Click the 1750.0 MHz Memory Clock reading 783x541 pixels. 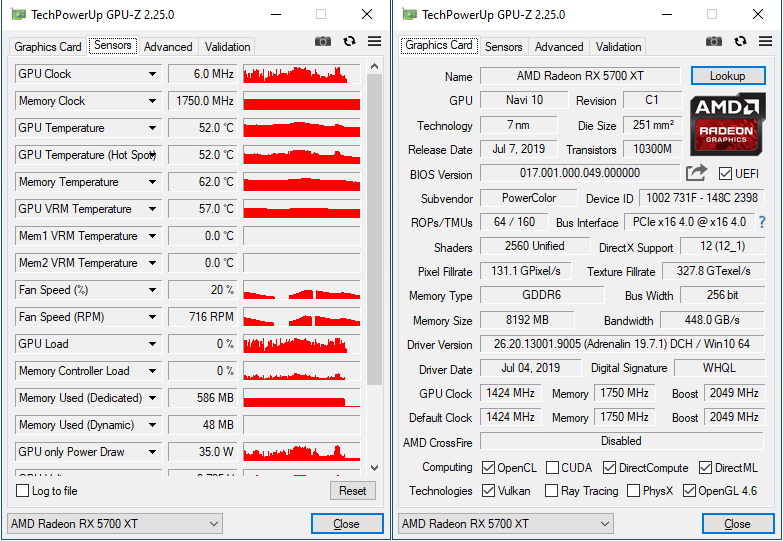pos(202,101)
